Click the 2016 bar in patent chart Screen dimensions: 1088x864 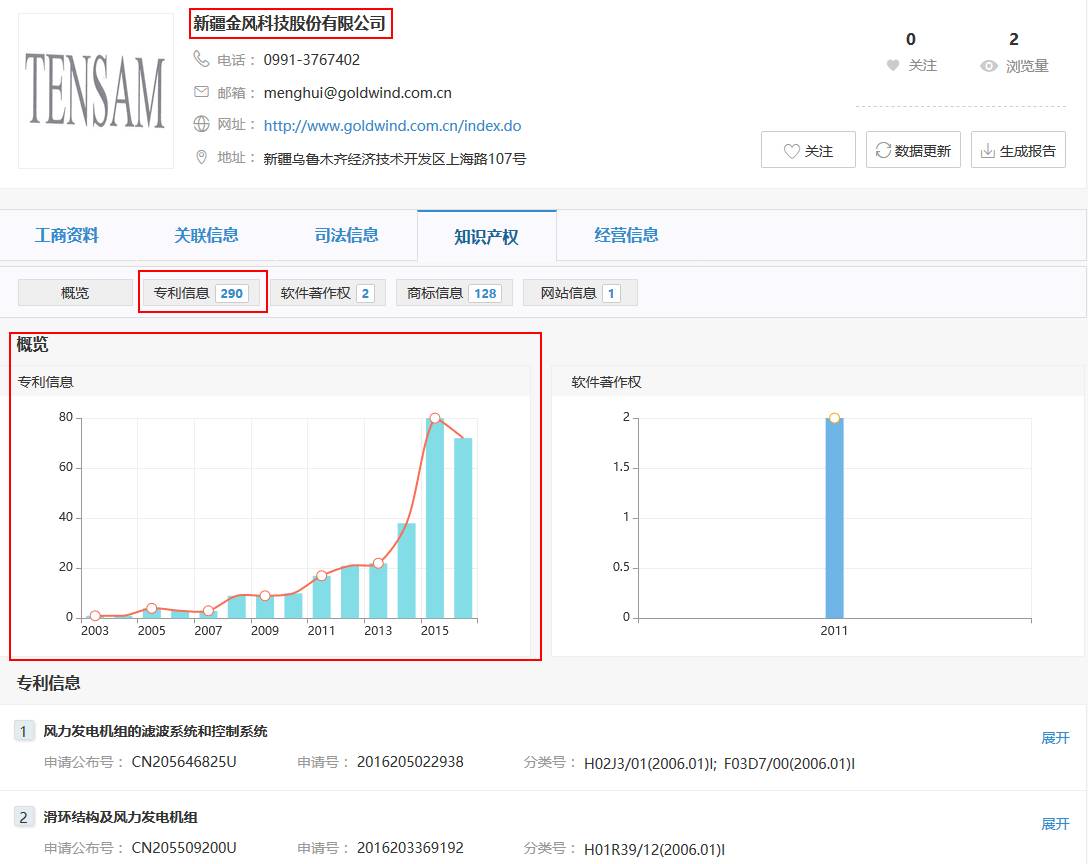tap(463, 528)
